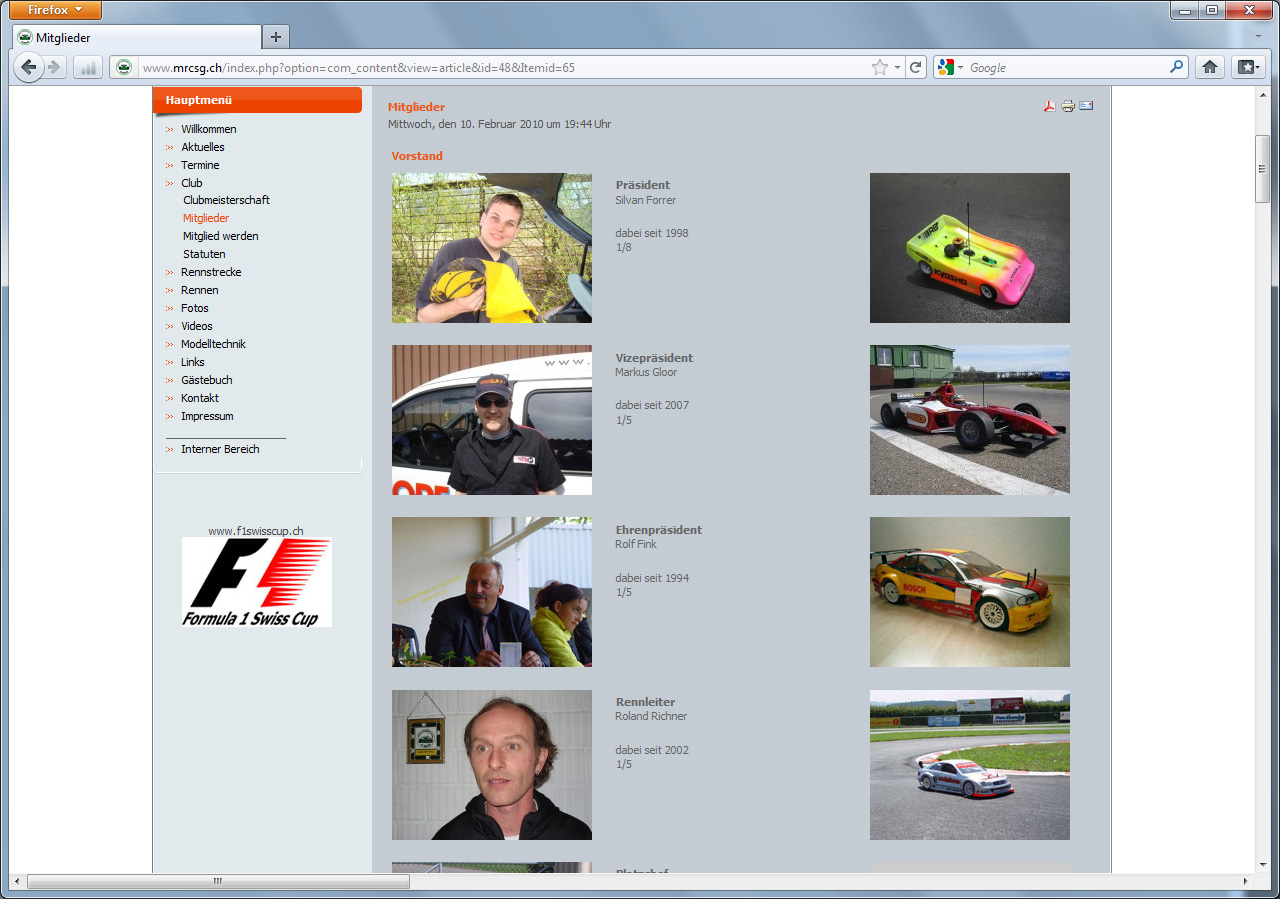Click the Formula 1 Swiss Cup logo
Image resolution: width=1280 pixels, height=899 pixels.
coord(257,583)
